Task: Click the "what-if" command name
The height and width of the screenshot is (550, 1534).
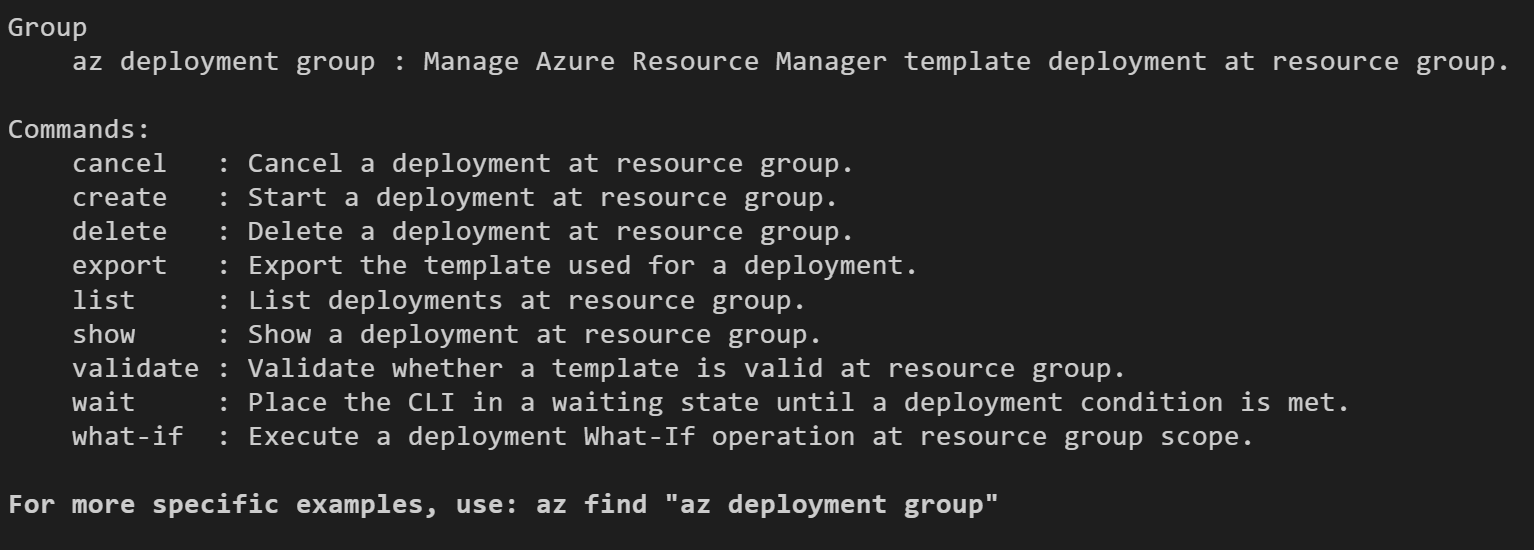Action: coord(127,436)
